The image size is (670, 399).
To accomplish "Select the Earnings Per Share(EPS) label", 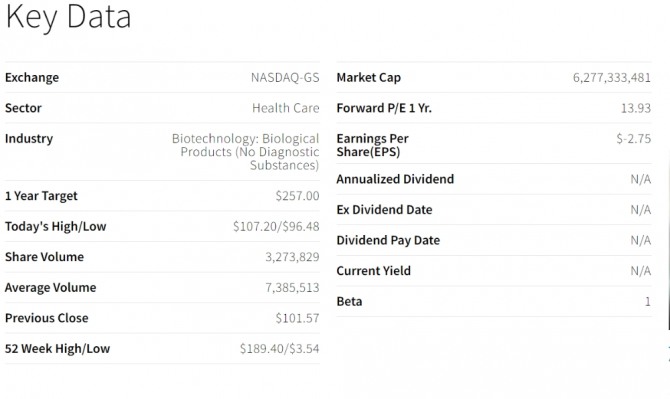I will click(x=373, y=145).
